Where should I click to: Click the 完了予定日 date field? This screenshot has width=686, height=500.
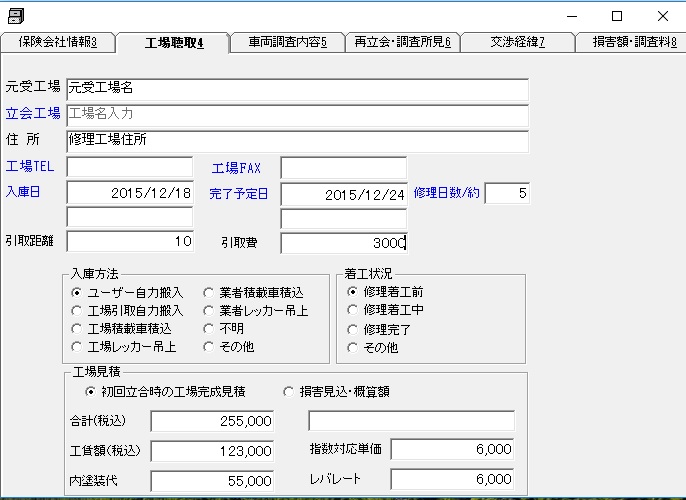tap(344, 194)
